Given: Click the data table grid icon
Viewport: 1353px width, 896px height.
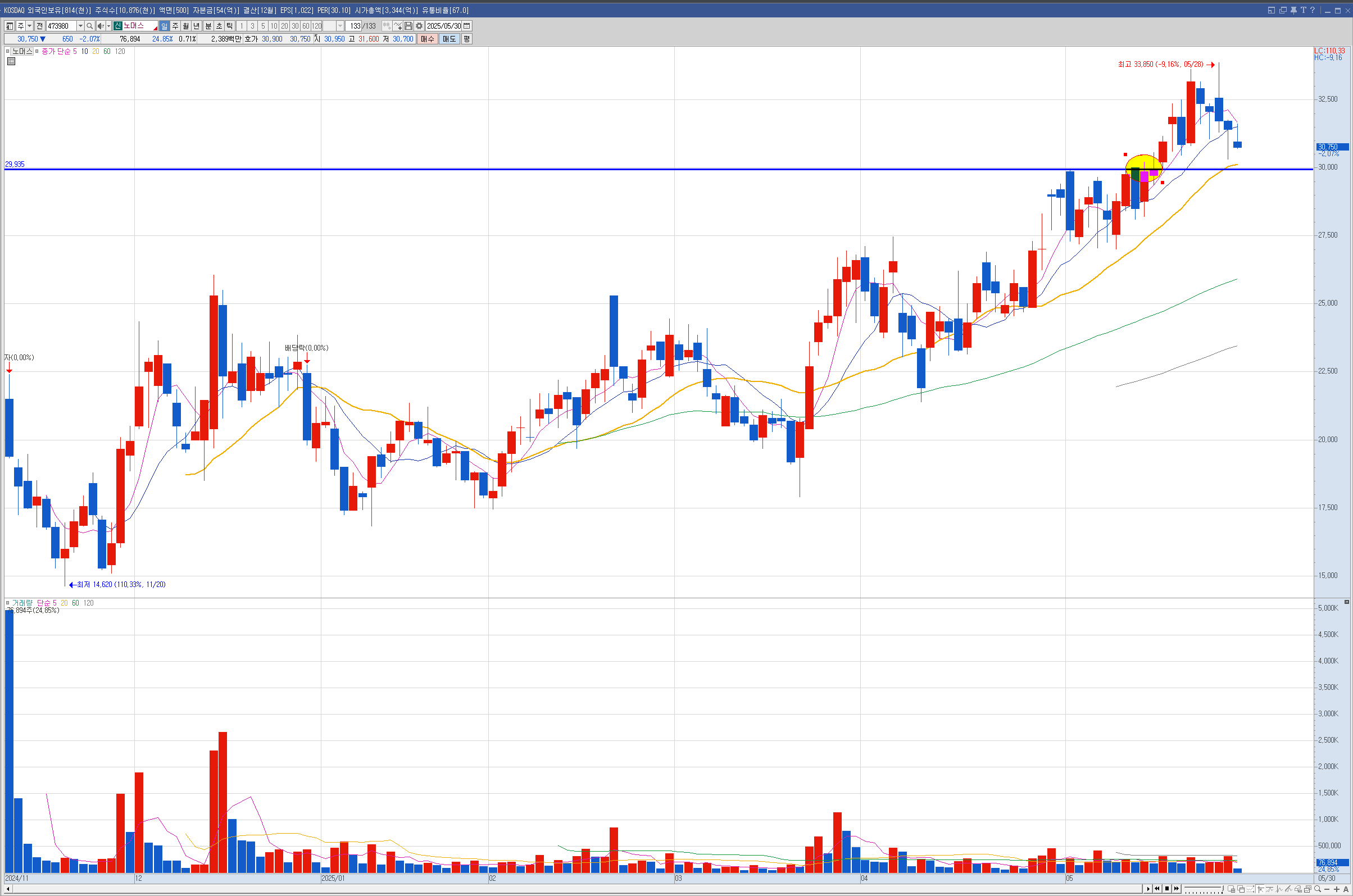Looking at the screenshot, I should 11,61.
